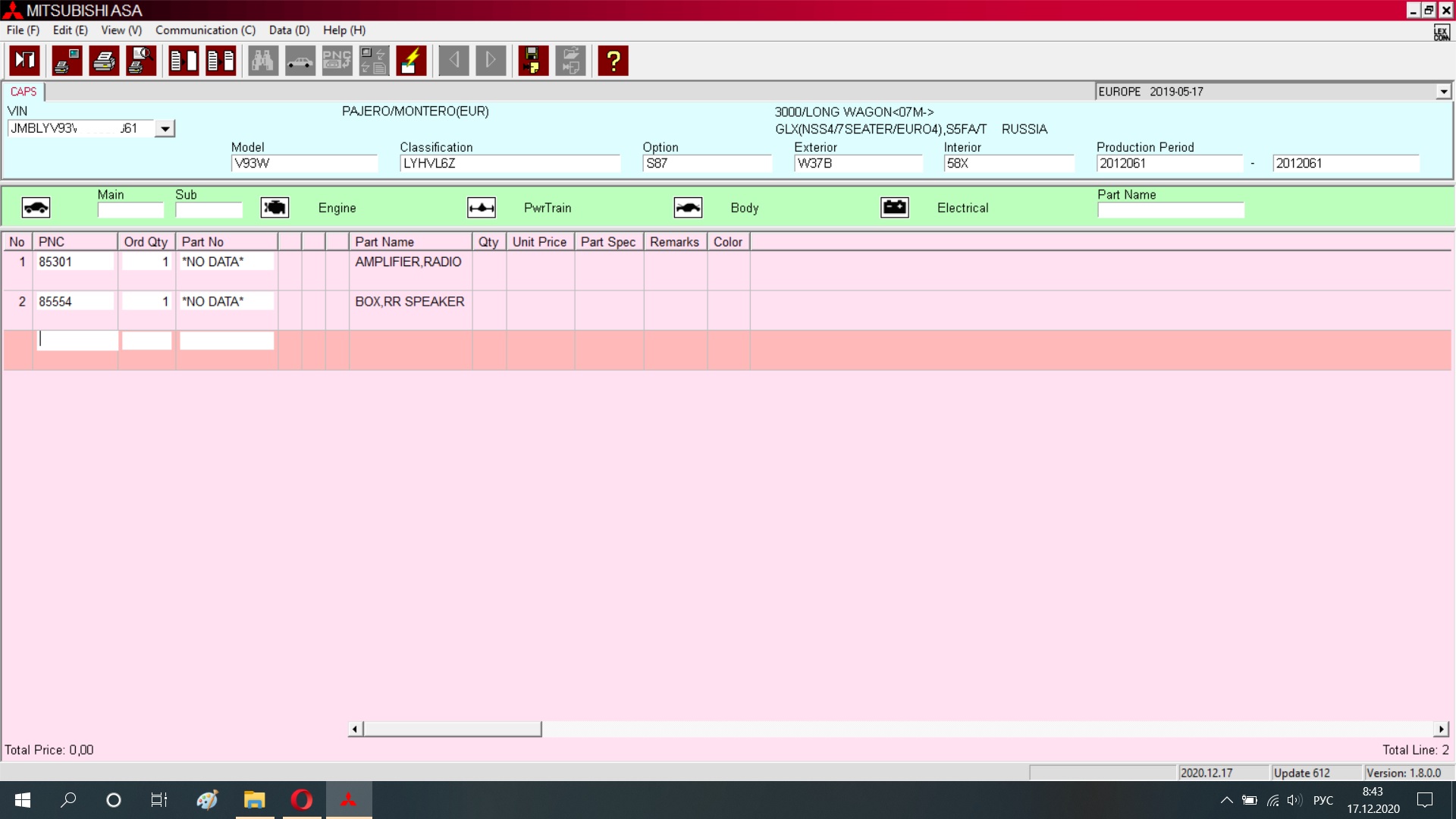Click the Exit door toolbar icon
The height and width of the screenshot is (819, 1456).
[x=25, y=61]
